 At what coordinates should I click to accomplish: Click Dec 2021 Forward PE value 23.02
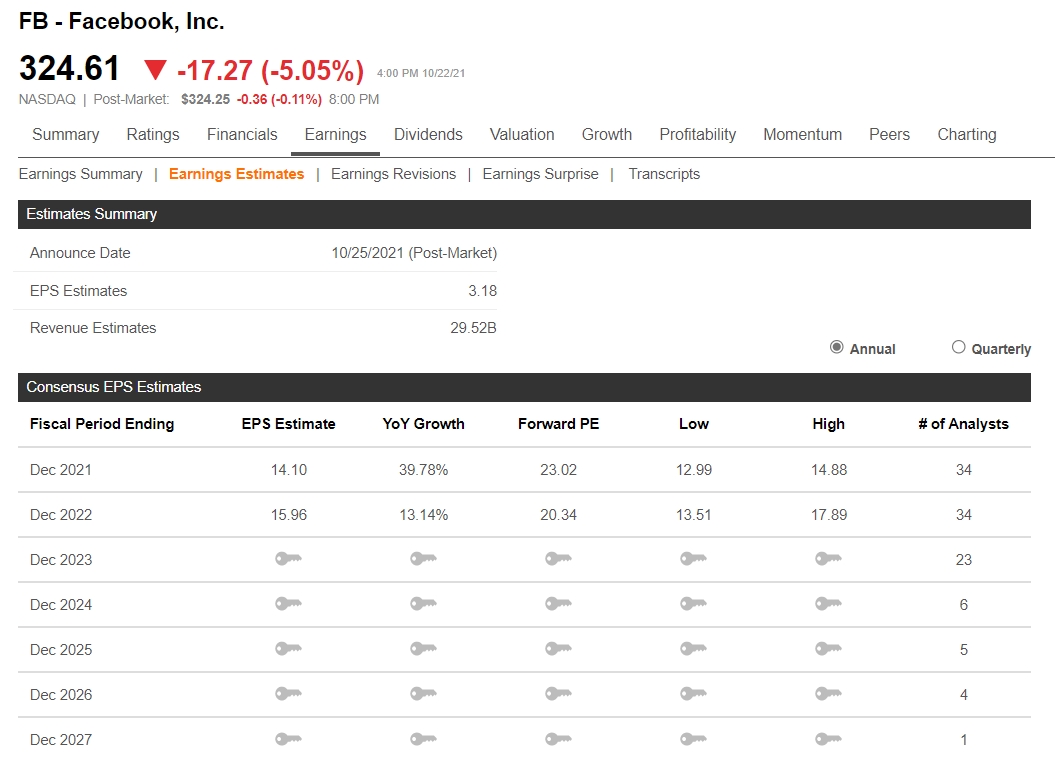click(558, 470)
